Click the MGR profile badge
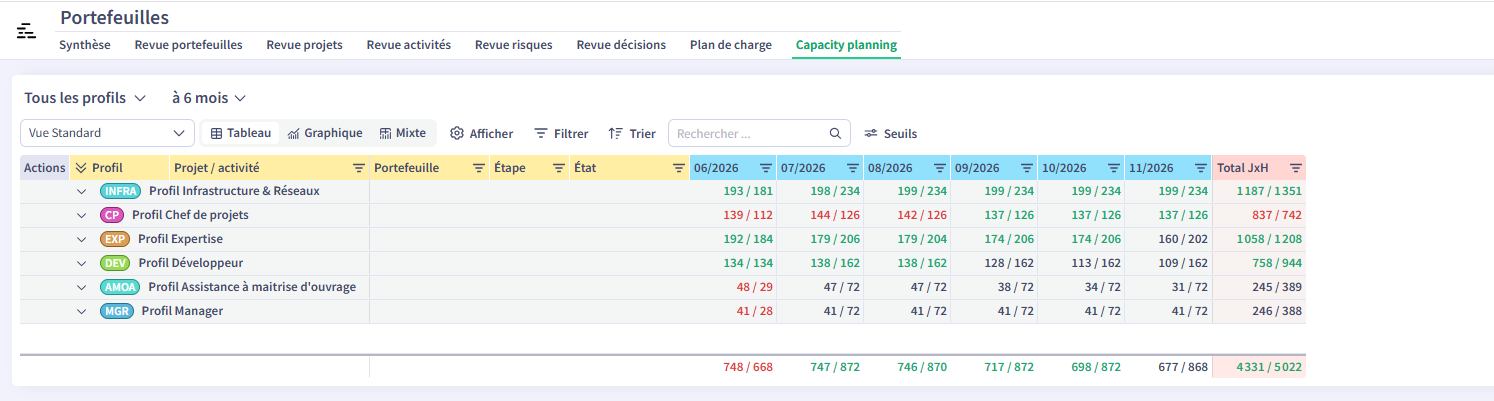Viewport: 1494px width, 401px height. [117, 311]
